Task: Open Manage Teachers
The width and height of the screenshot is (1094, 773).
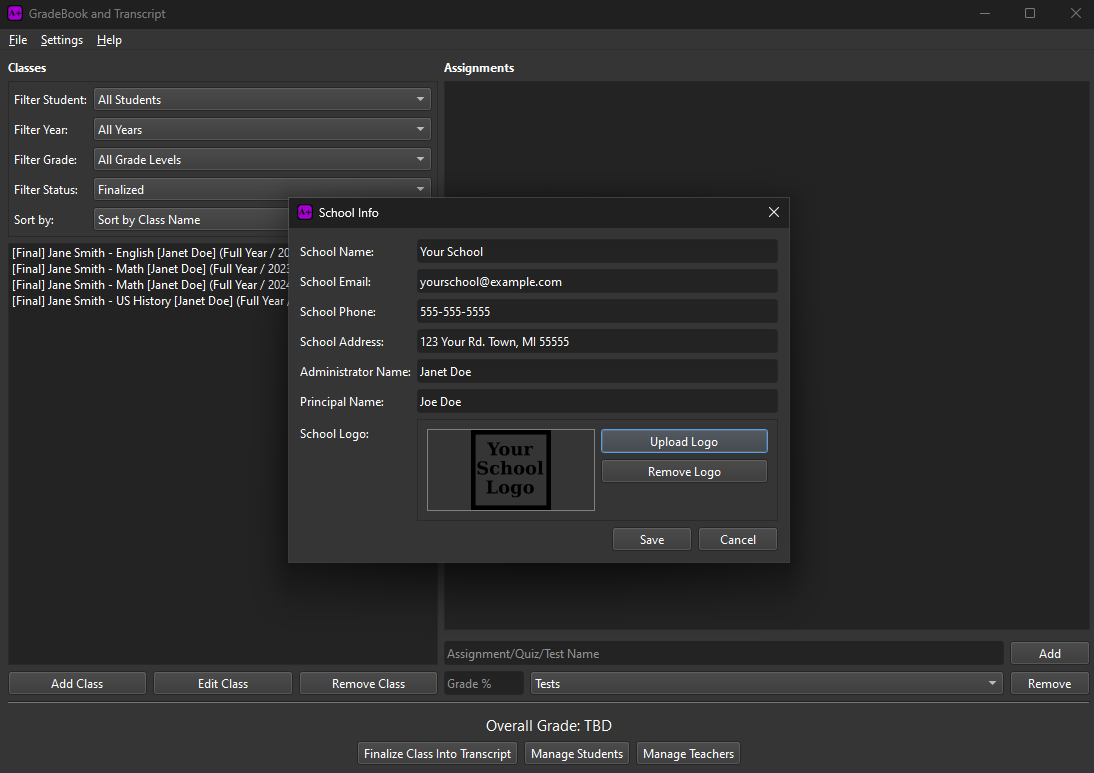Action: click(x=688, y=753)
